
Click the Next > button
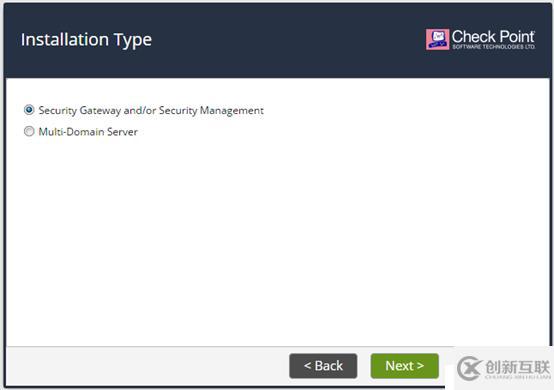[405, 366]
